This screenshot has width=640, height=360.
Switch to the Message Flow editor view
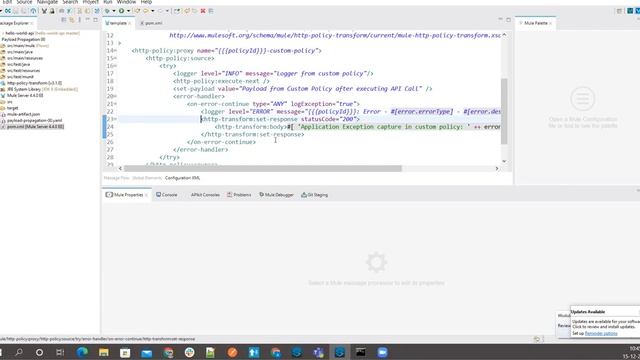click(x=116, y=178)
